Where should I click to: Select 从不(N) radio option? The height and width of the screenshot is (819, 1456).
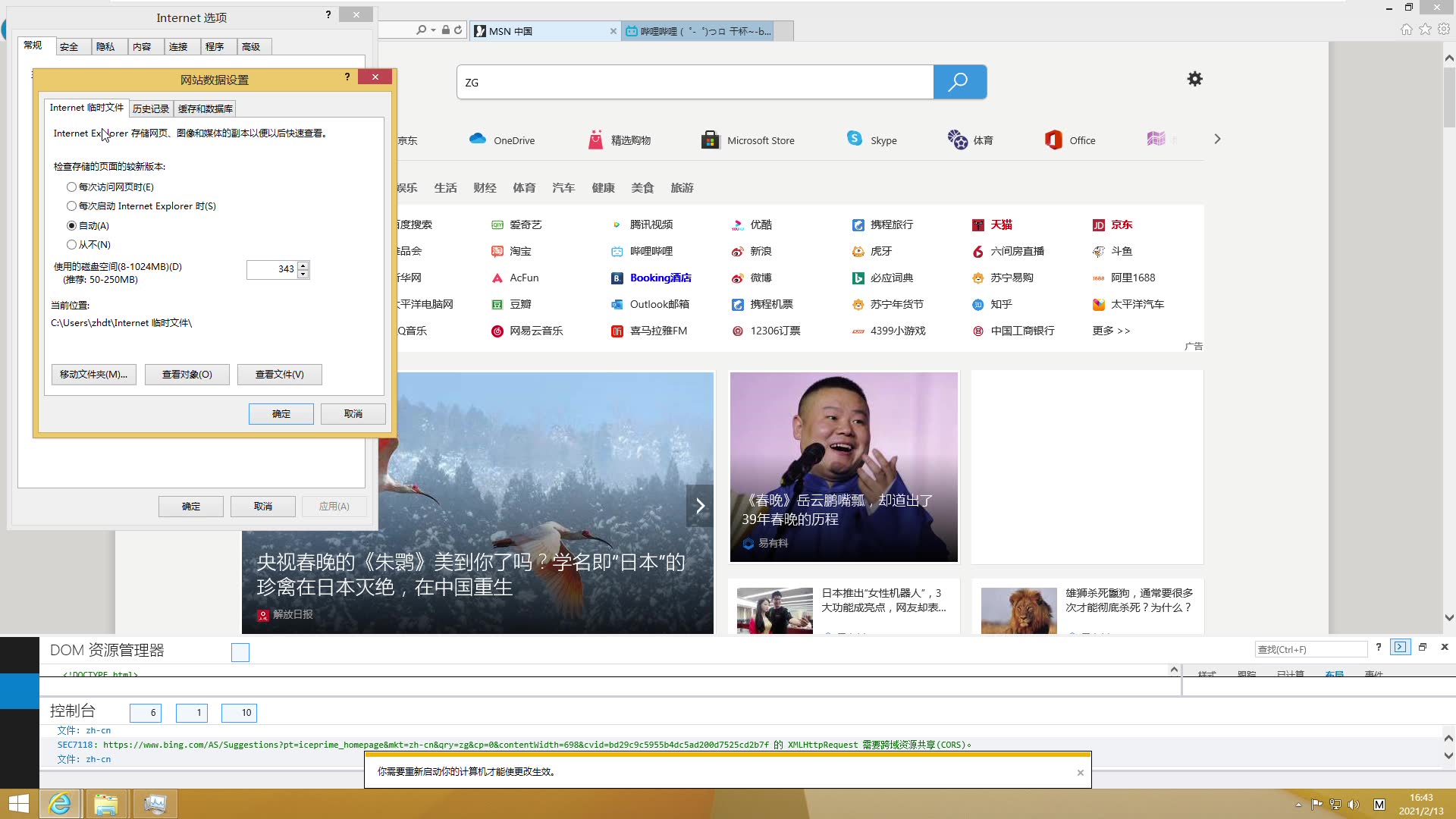[71, 244]
